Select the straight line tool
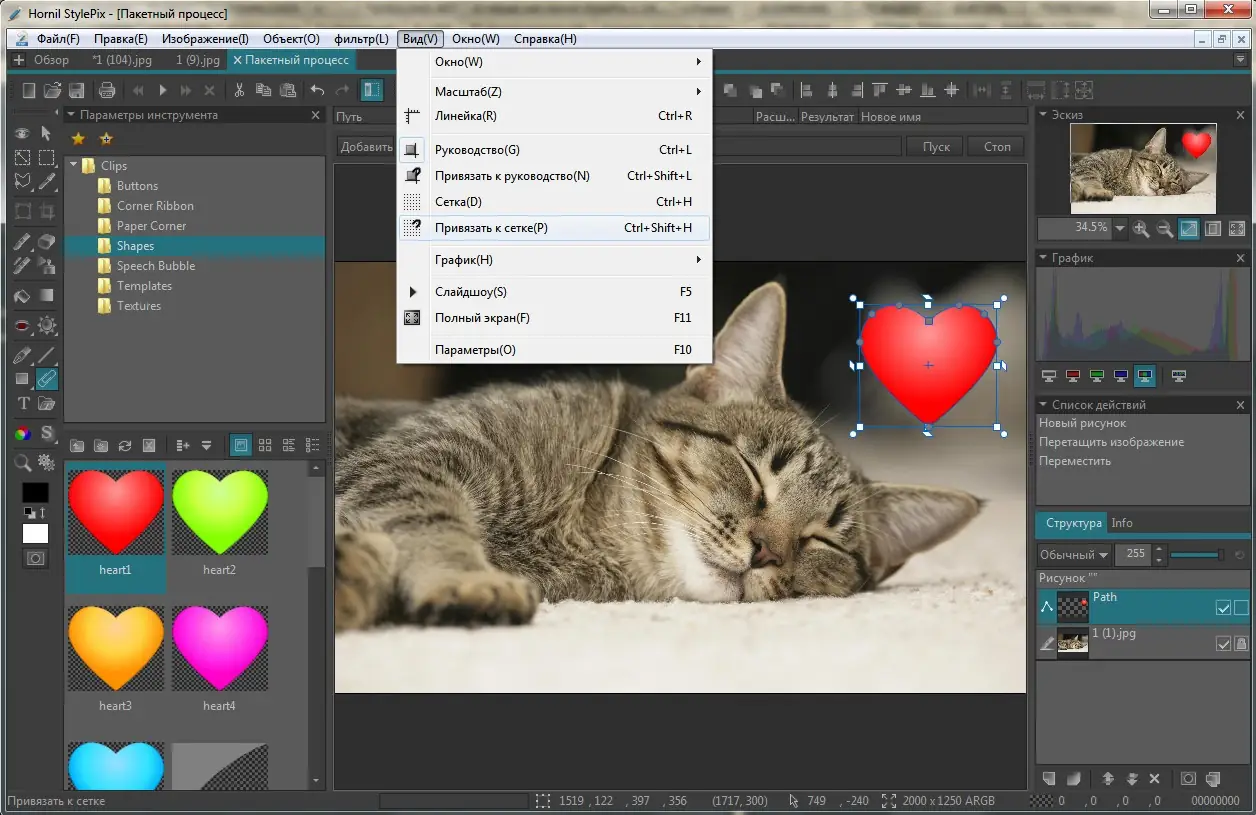 click(46, 355)
